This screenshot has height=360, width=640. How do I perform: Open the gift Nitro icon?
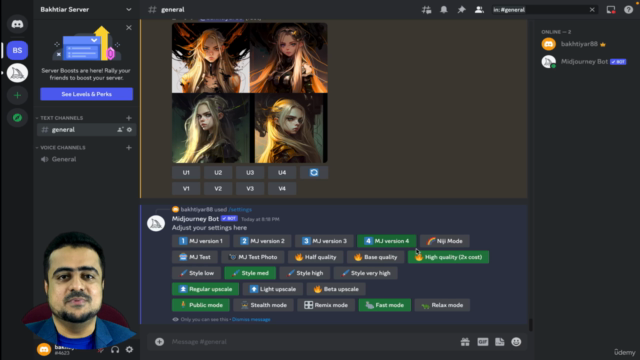[x=465, y=342]
